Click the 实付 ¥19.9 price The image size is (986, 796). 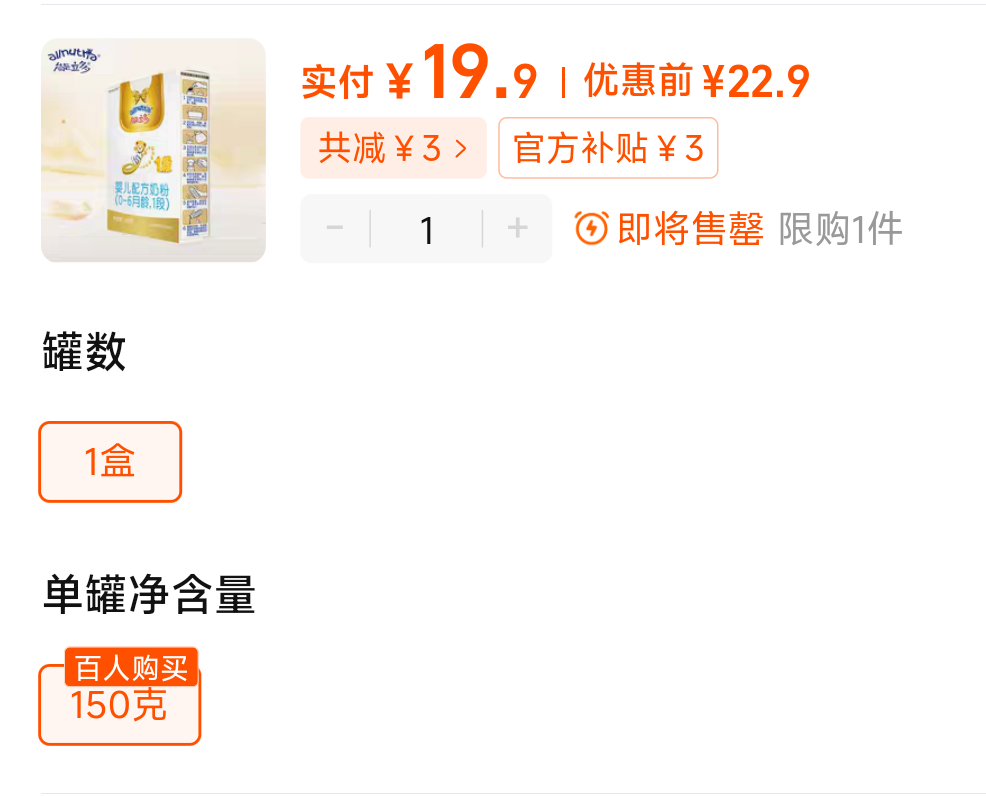point(419,73)
